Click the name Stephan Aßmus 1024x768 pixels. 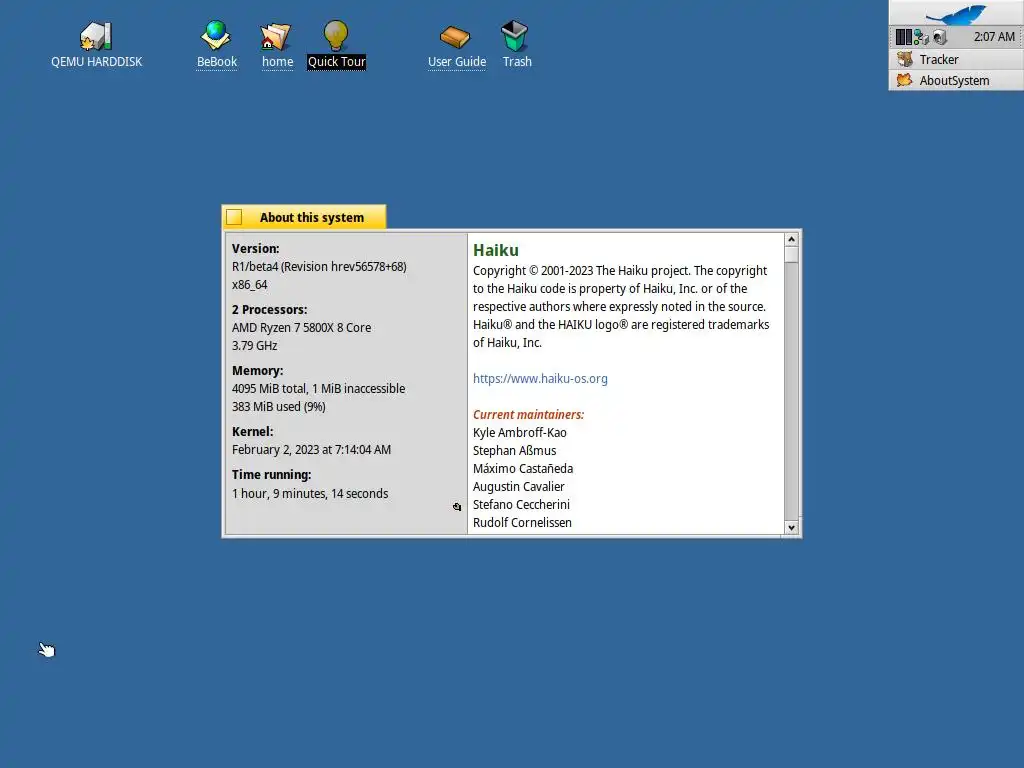click(x=515, y=451)
